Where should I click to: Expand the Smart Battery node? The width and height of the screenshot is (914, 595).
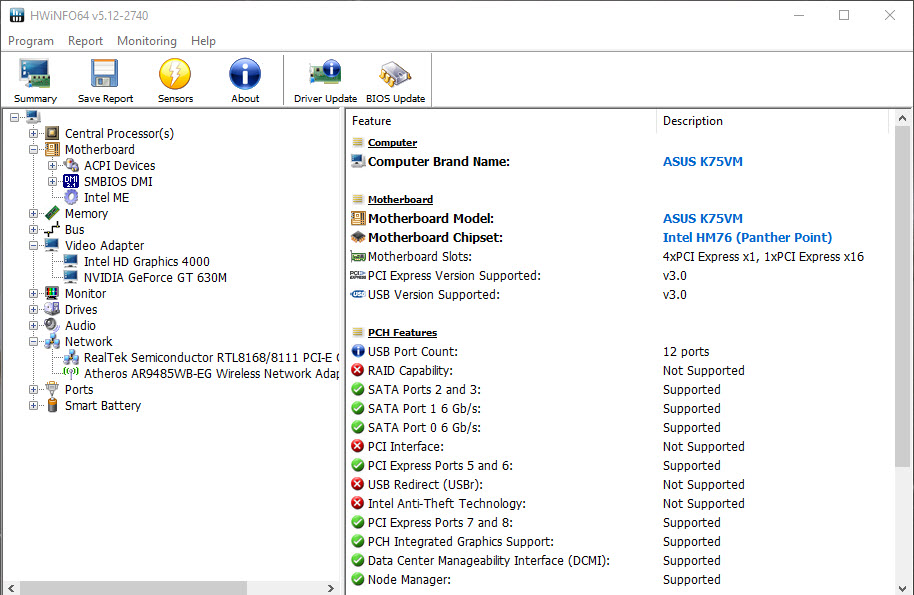pos(34,405)
